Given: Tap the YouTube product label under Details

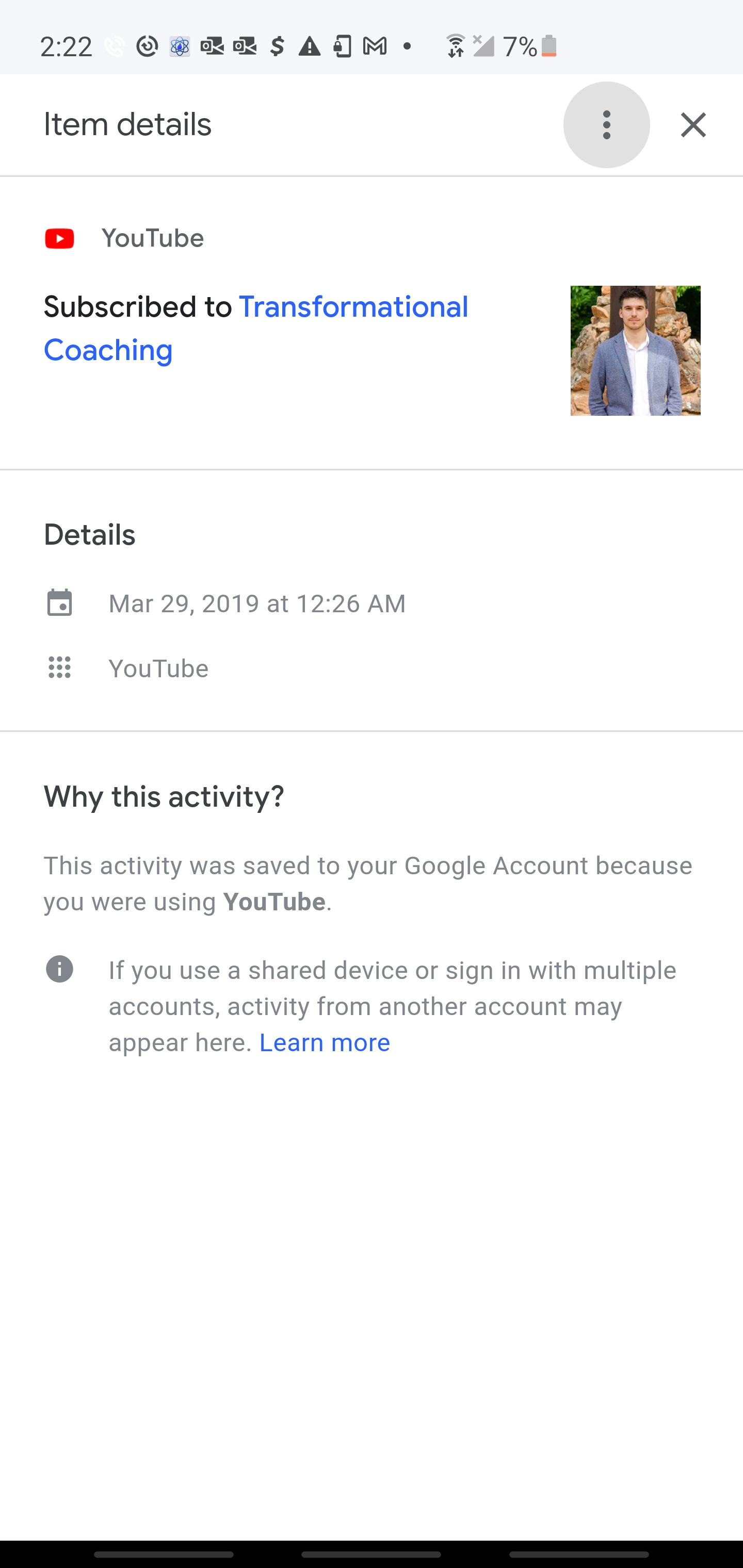Looking at the screenshot, I should pyautogui.click(x=158, y=668).
